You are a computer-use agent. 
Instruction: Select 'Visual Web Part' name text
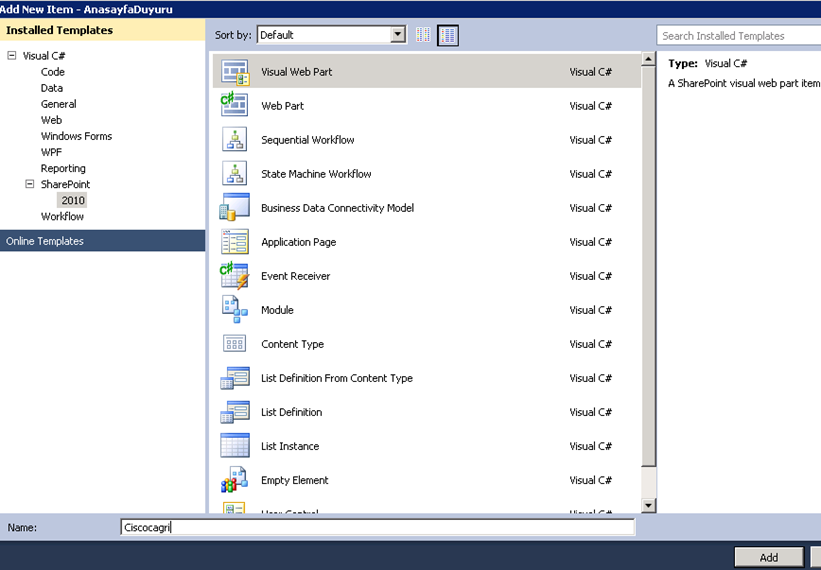click(297, 72)
